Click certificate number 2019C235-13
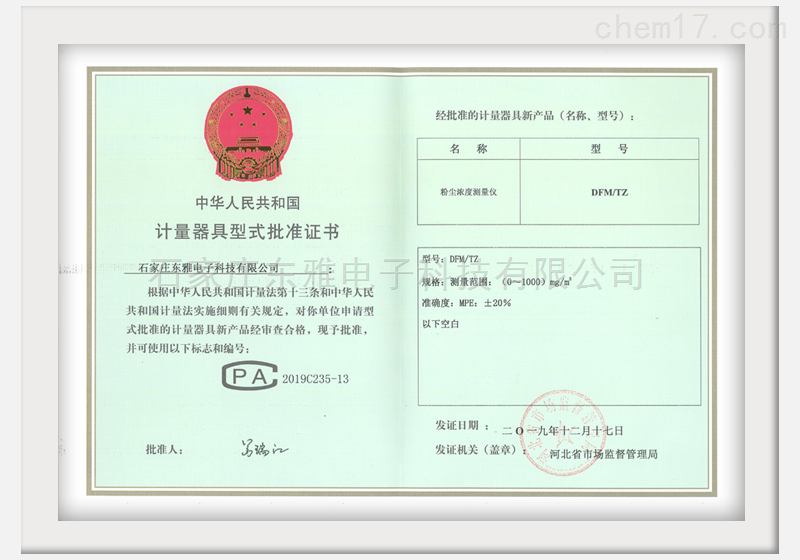The height and width of the screenshot is (560, 800). [315, 379]
